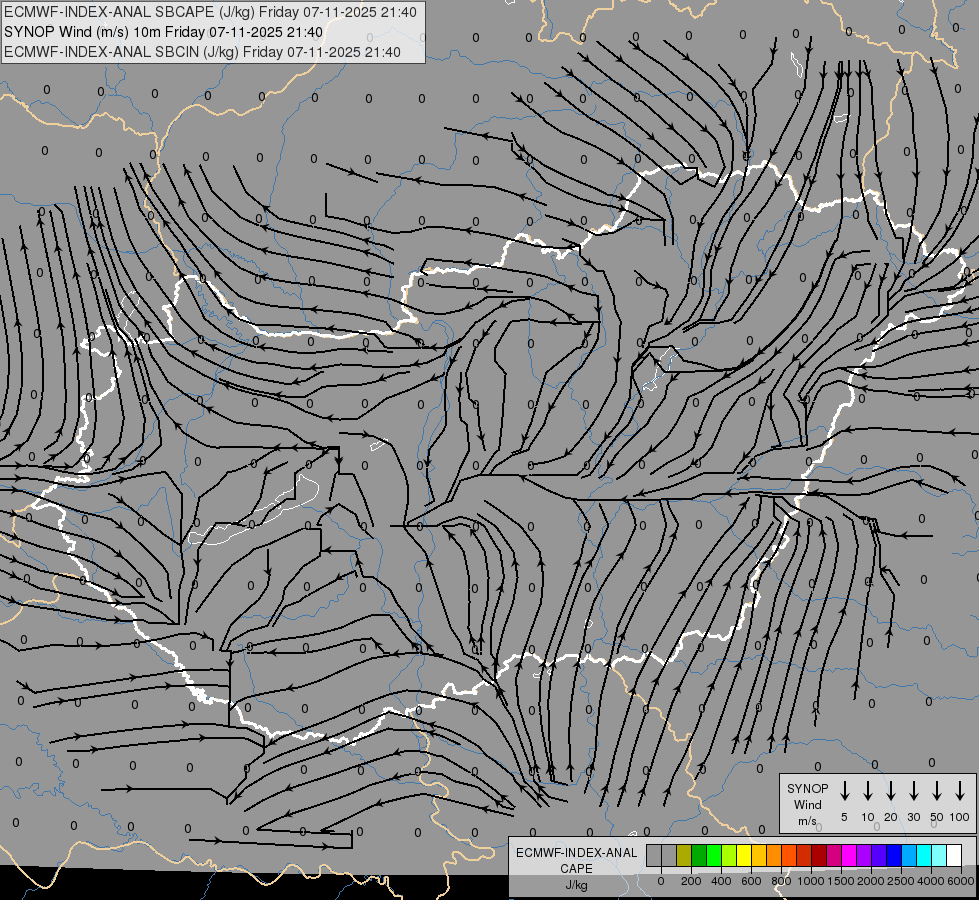Click the first gray swatch in CAPE legend
The image size is (979, 900).
(x=654, y=855)
